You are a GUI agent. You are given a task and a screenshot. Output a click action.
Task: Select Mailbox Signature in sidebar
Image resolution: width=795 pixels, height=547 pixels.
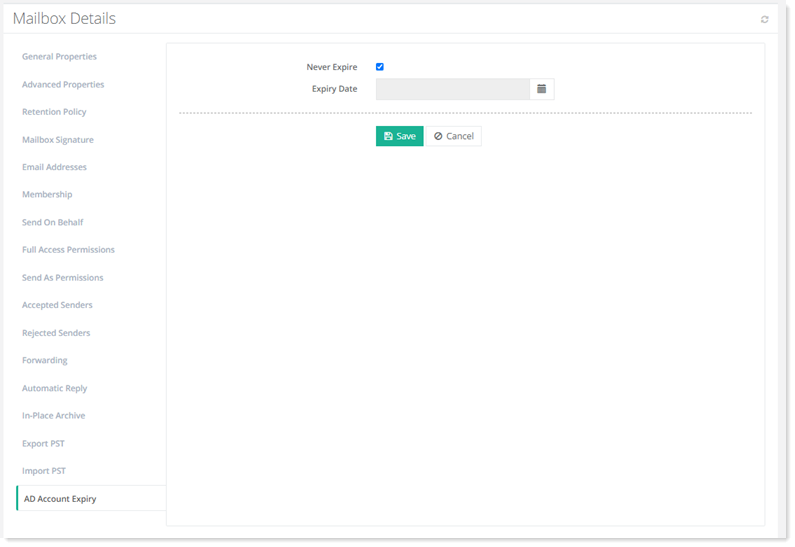point(58,140)
